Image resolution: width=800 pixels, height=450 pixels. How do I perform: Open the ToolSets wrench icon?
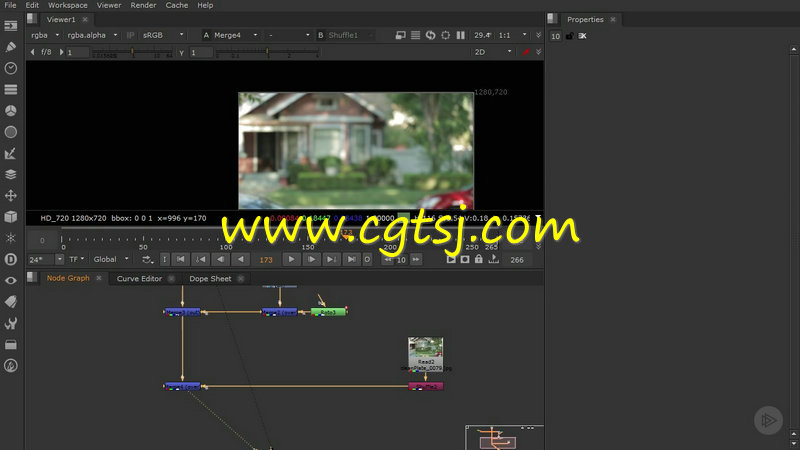coord(11,323)
